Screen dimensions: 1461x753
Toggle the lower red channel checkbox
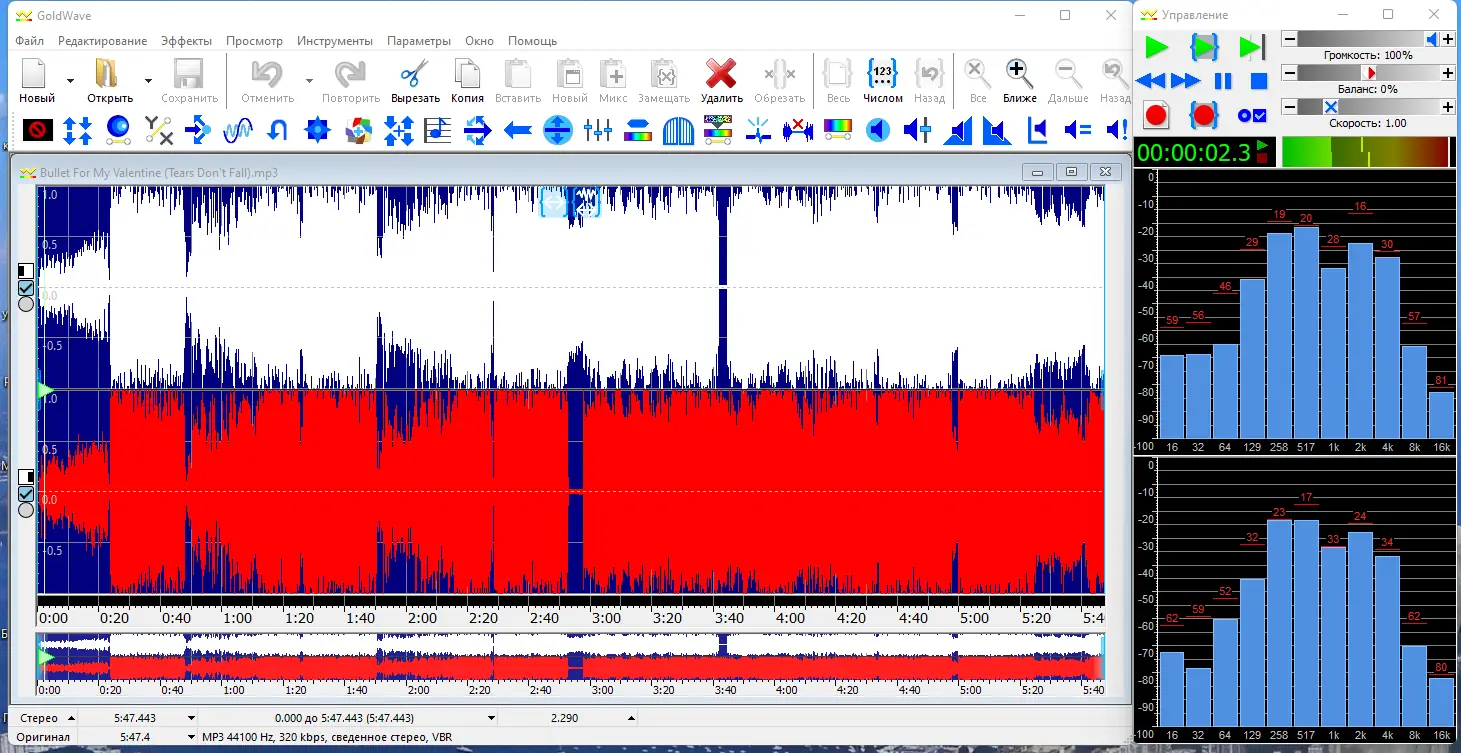26,494
